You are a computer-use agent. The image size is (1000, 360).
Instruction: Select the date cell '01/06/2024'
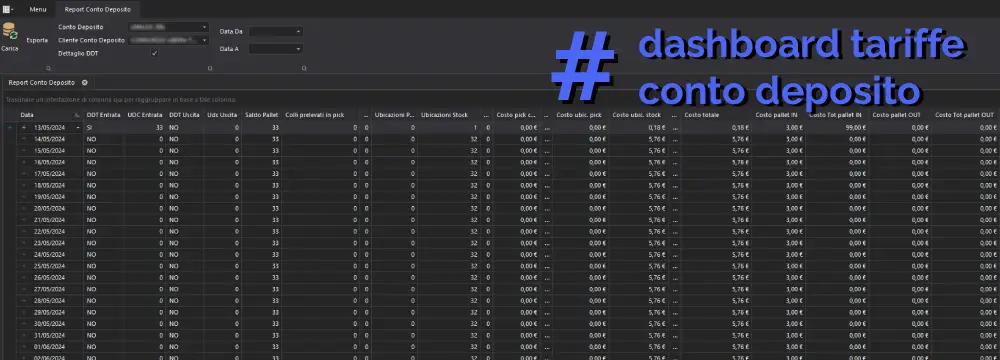pos(51,347)
